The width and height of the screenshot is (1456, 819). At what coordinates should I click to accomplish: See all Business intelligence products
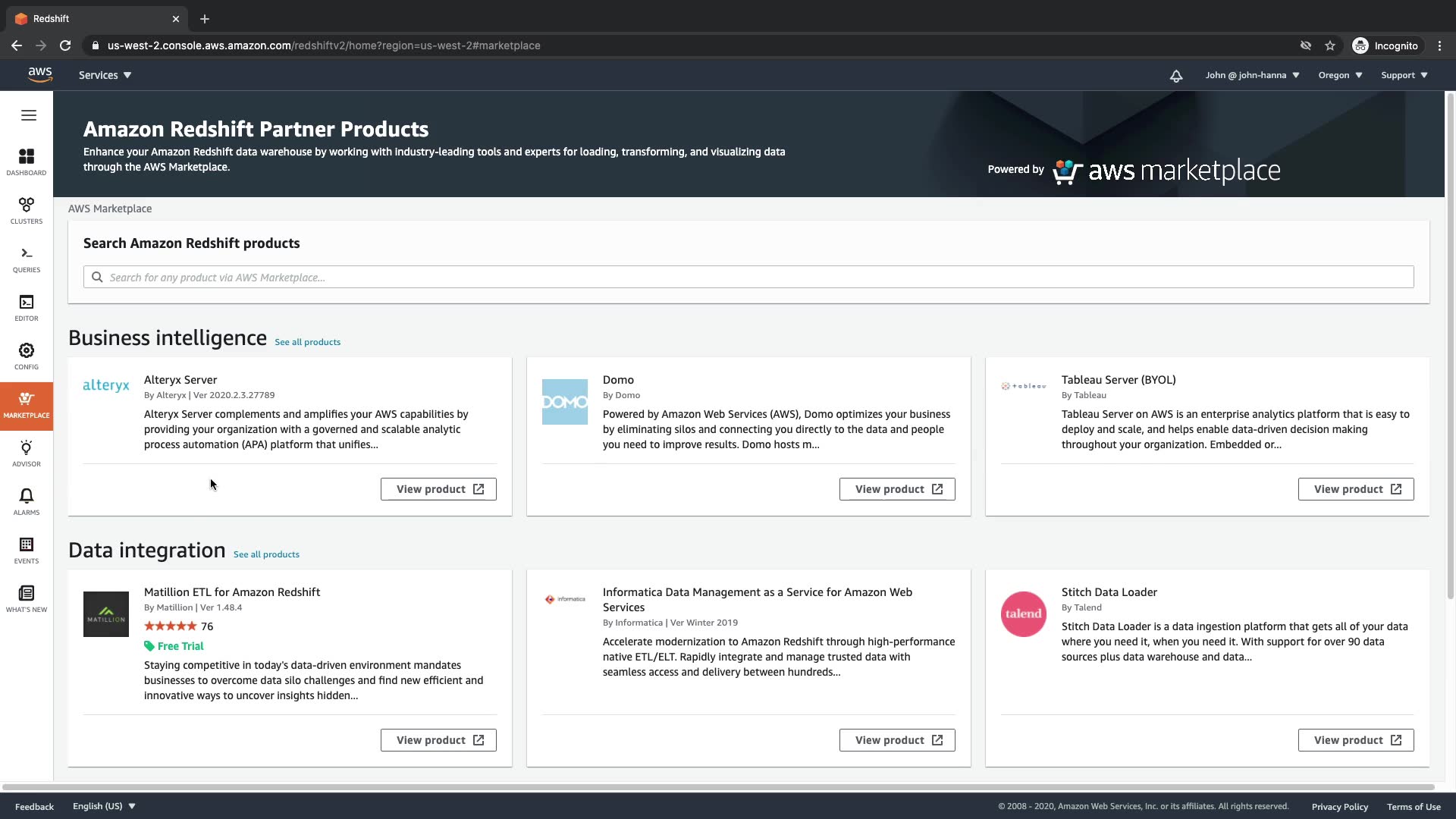[x=307, y=342]
